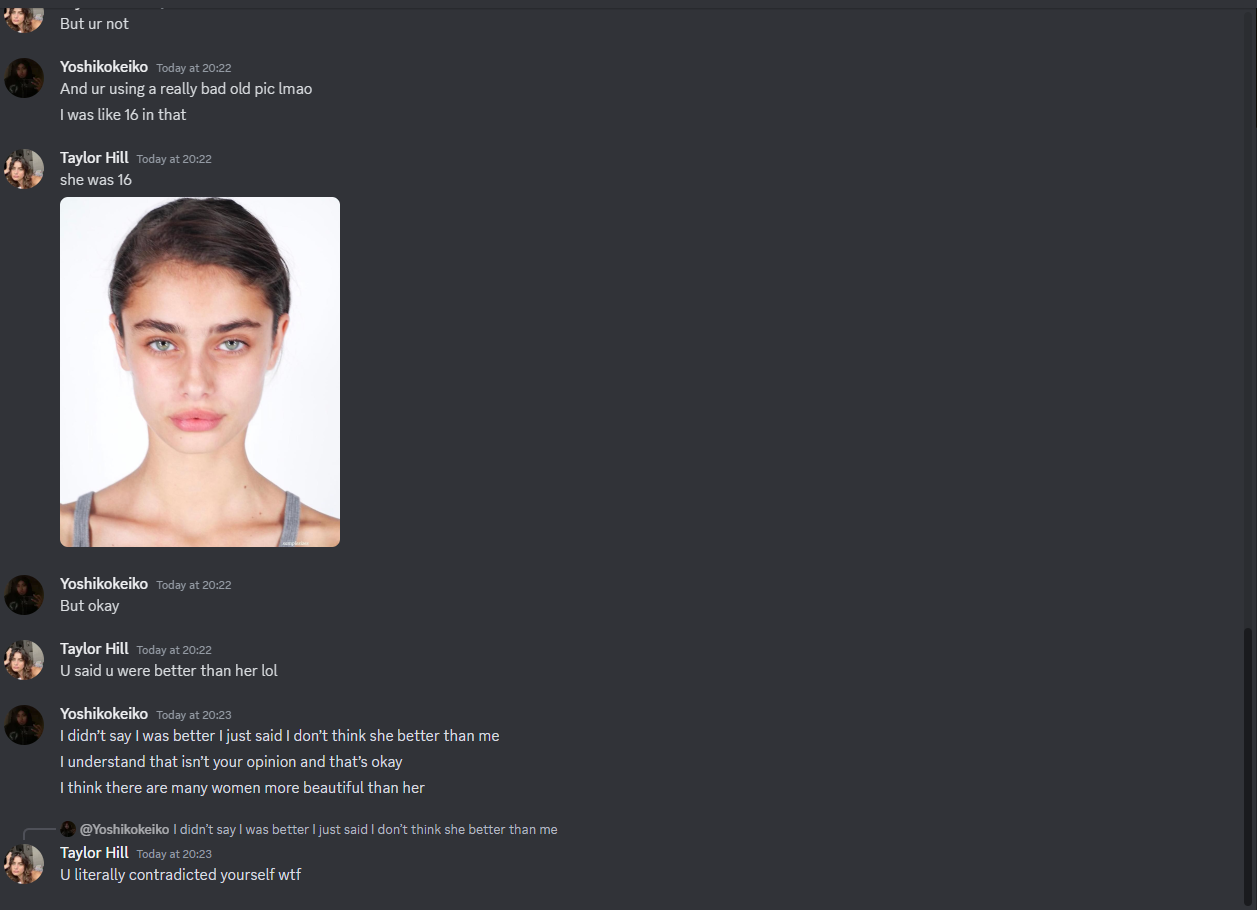Click Yoshikokeiko username above "And ur using" message
This screenshot has height=910, width=1257.
104,67
